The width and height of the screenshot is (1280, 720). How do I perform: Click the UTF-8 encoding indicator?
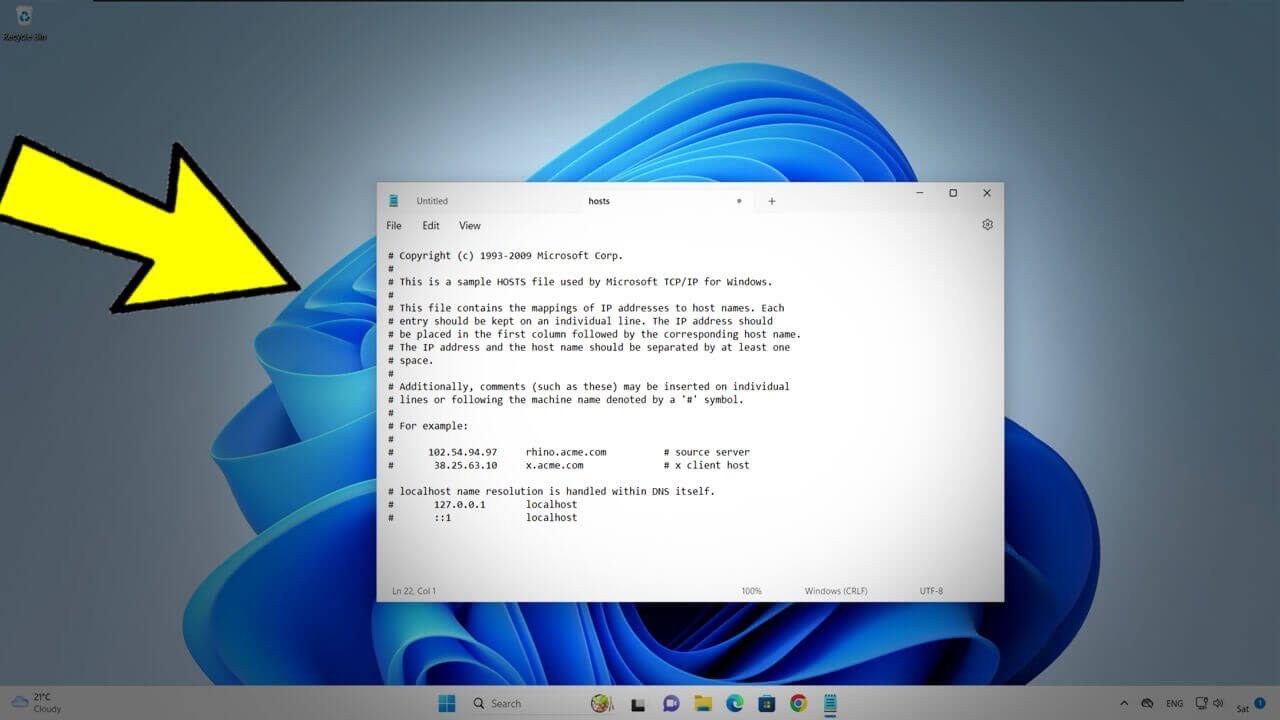931,591
